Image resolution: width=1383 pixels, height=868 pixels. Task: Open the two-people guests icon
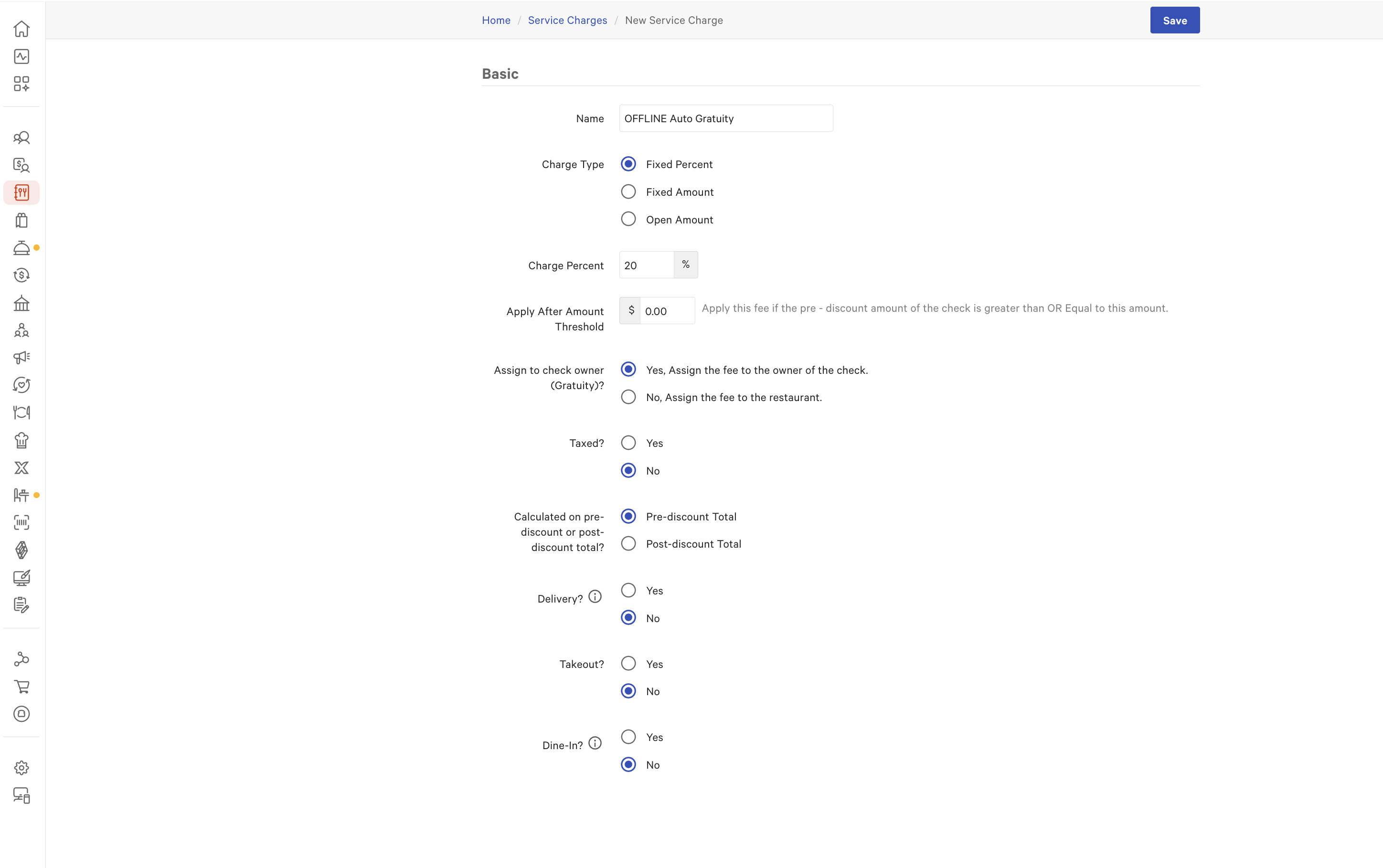21,138
